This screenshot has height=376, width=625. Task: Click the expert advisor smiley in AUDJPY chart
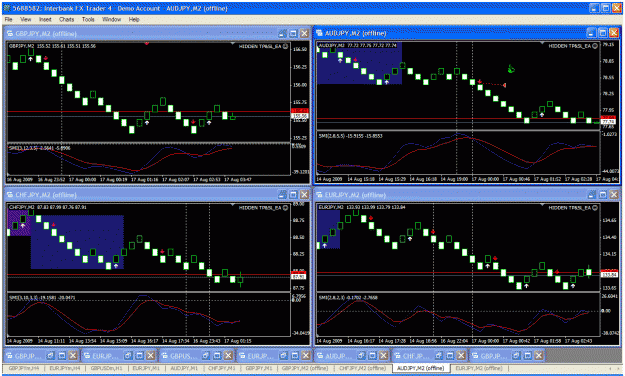[595, 46]
